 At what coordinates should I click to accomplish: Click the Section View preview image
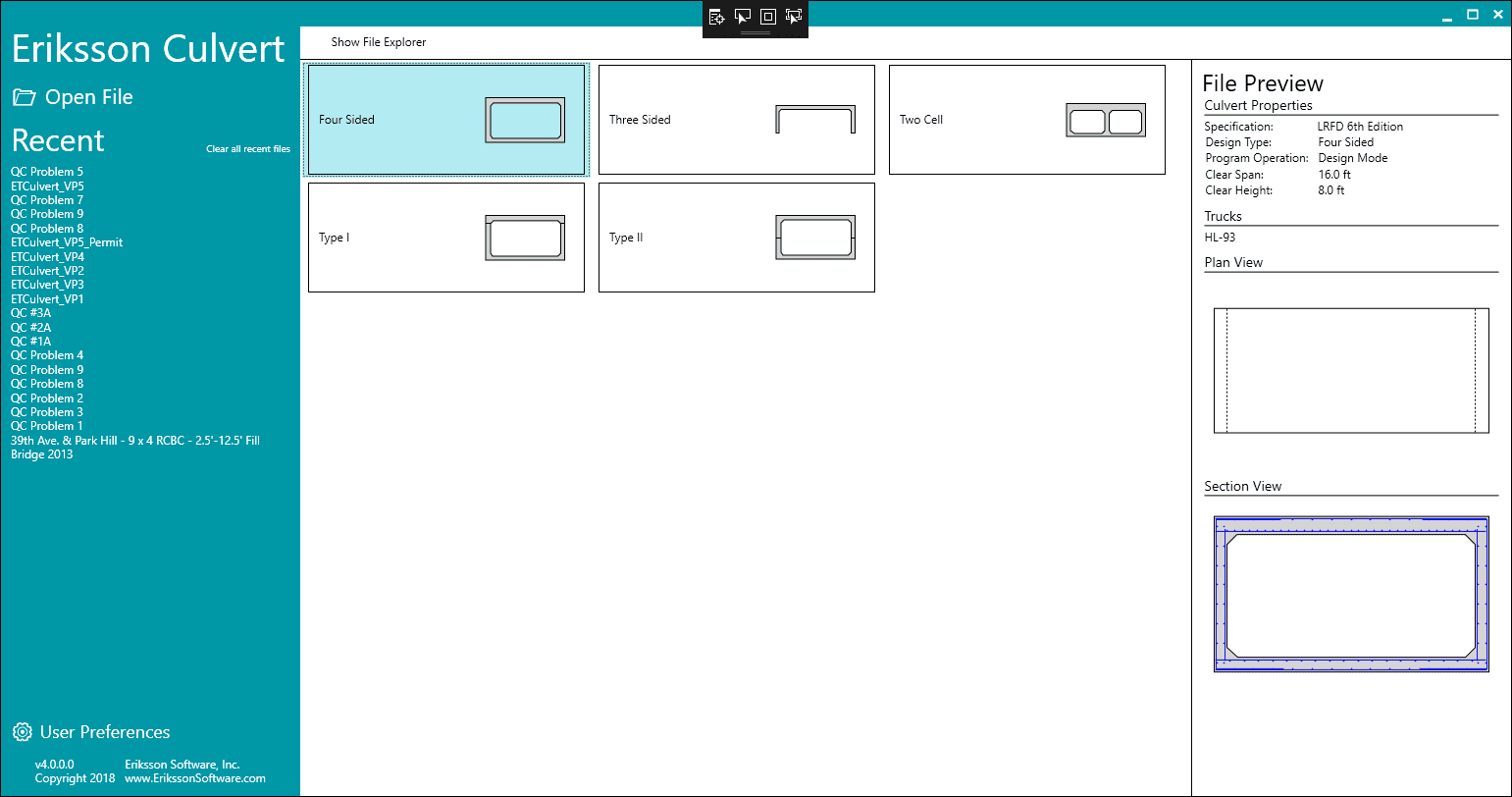(1351, 594)
